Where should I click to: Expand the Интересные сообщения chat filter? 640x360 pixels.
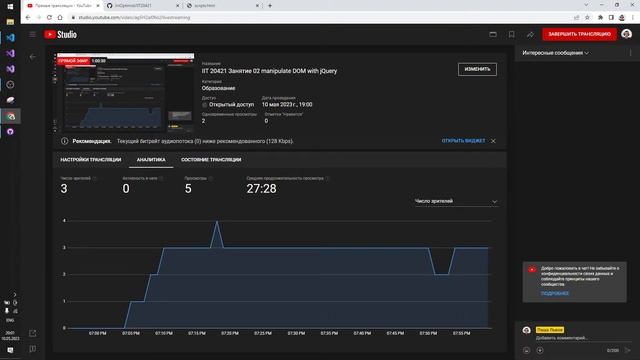pyautogui.click(x=556, y=53)
